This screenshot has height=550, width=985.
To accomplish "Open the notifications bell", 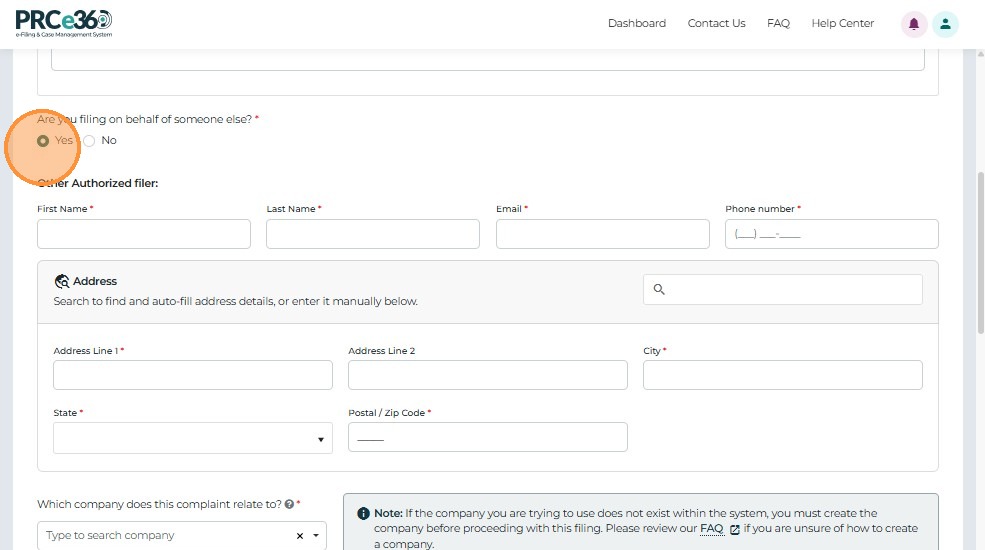I will click(x=914, y=24).
